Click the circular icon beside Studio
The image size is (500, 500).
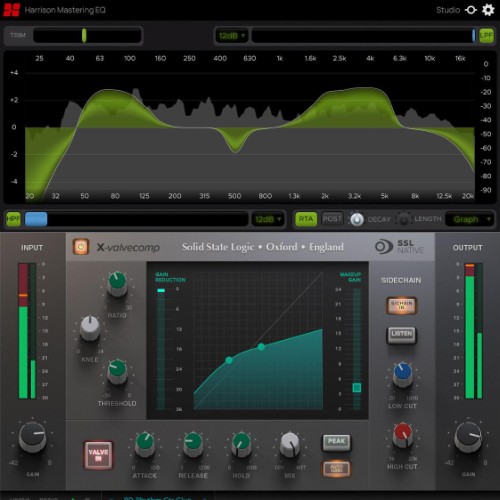point(471,10)
